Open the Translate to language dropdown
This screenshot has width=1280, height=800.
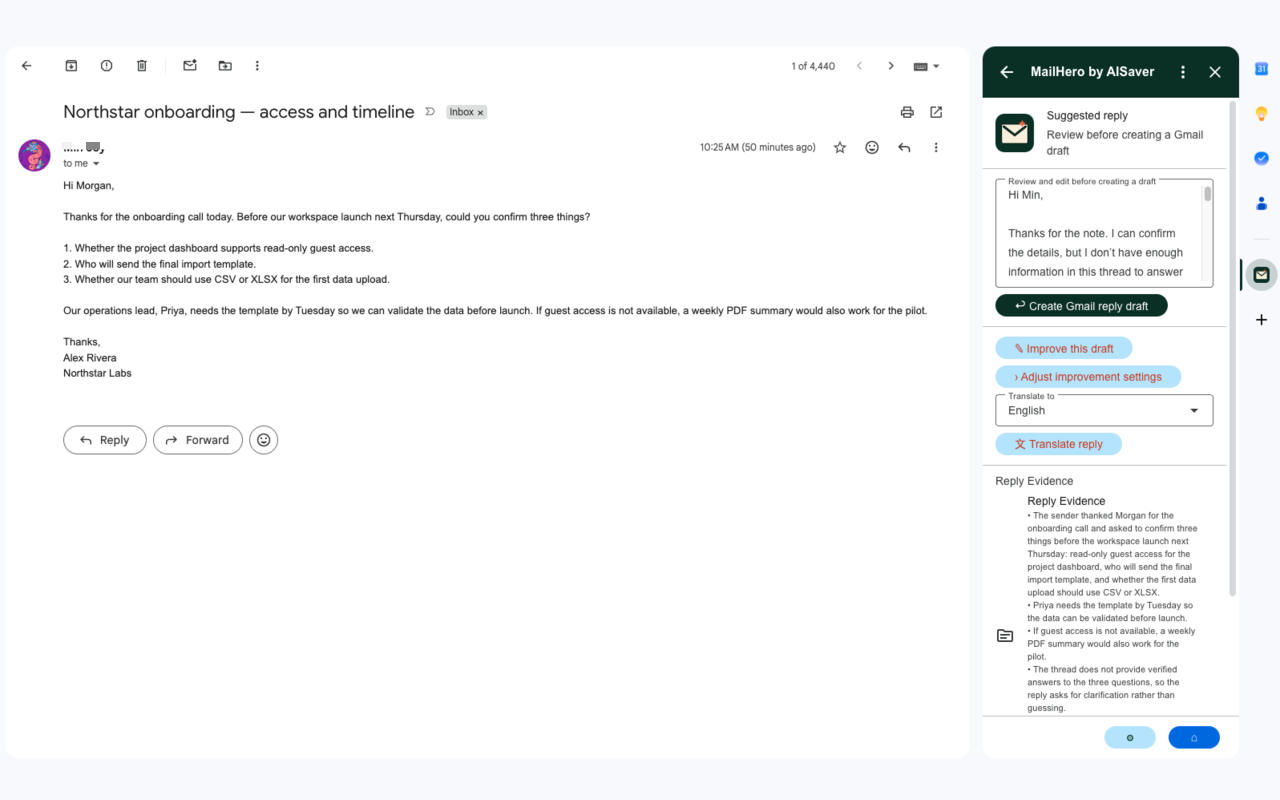pyautogui.click(x=1104, y=410)
